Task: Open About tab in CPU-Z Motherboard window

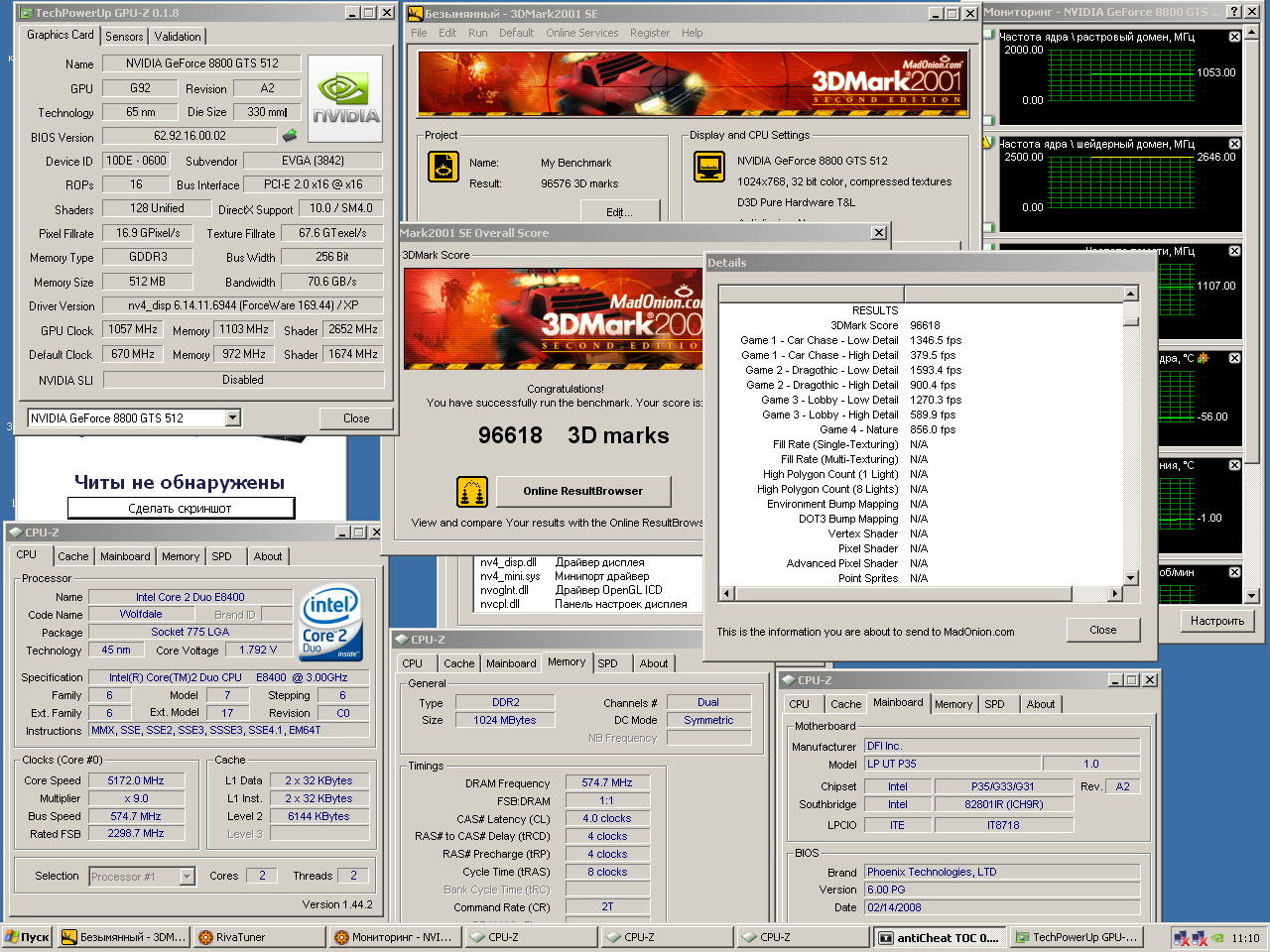Action: [1041, 704]
